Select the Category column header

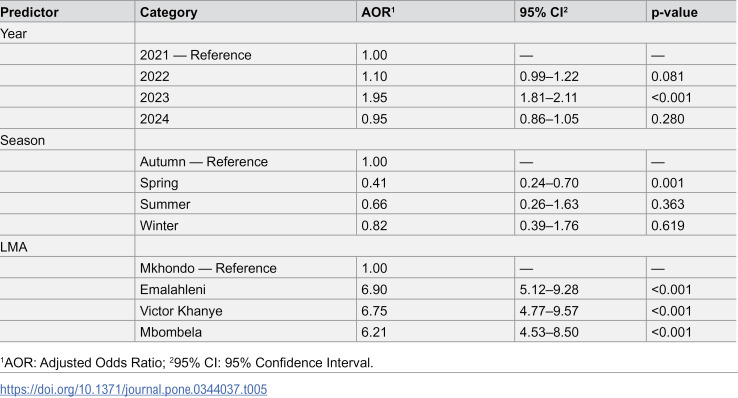(168, 12)
